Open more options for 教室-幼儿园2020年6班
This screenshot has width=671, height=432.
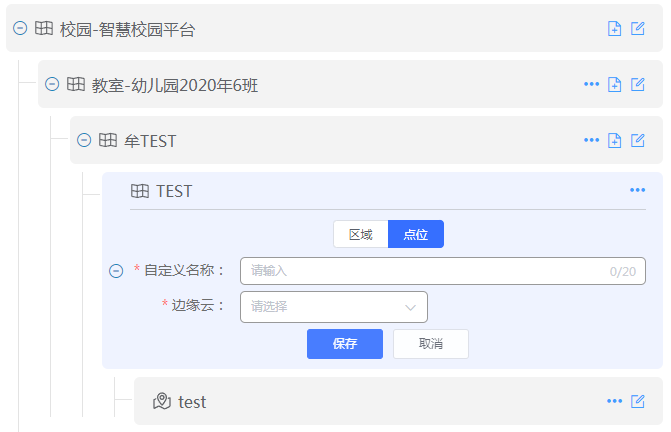[591, 84]
